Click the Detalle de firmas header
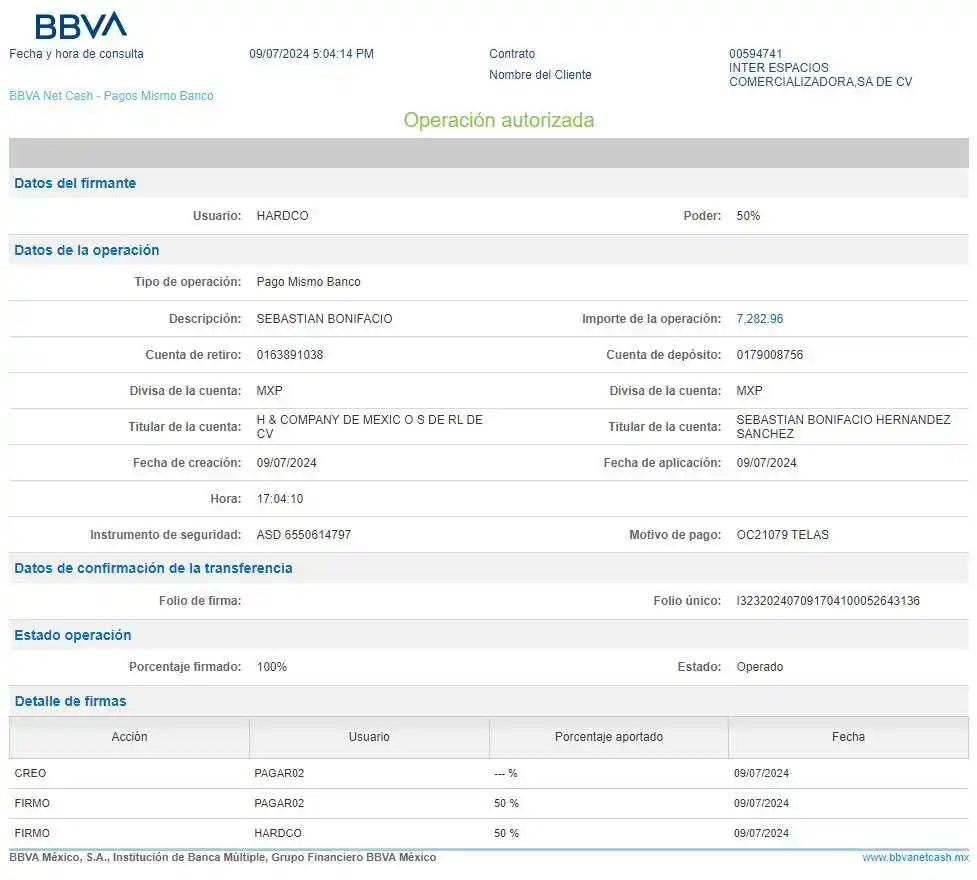The width and height of the screenshot is (977, 880). [70, 701]
